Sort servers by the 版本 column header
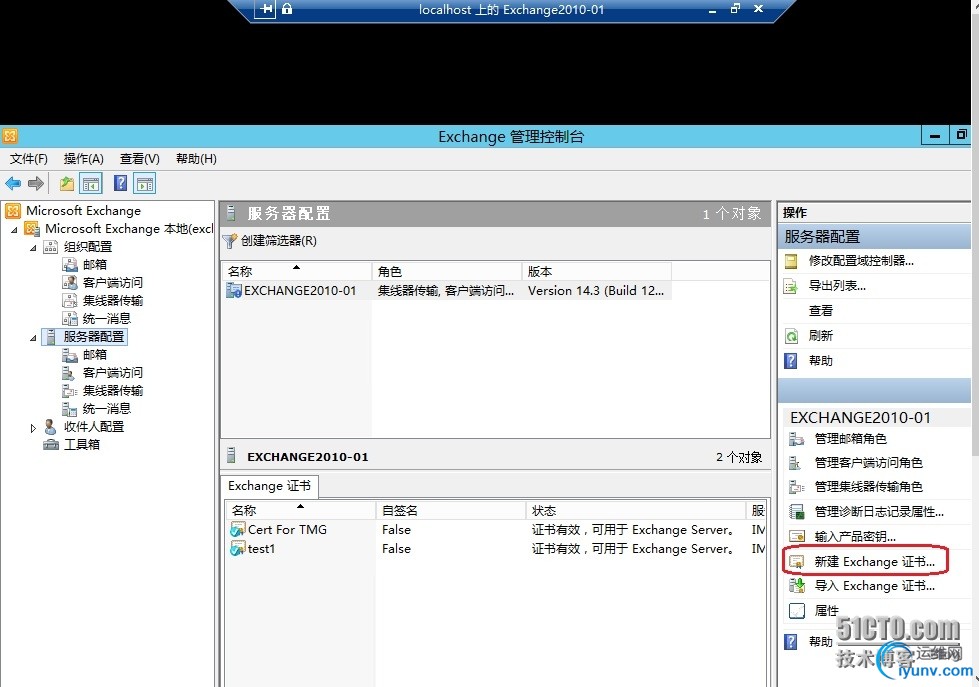The height and width of the screenshot is (687, 979). [597, 271]
